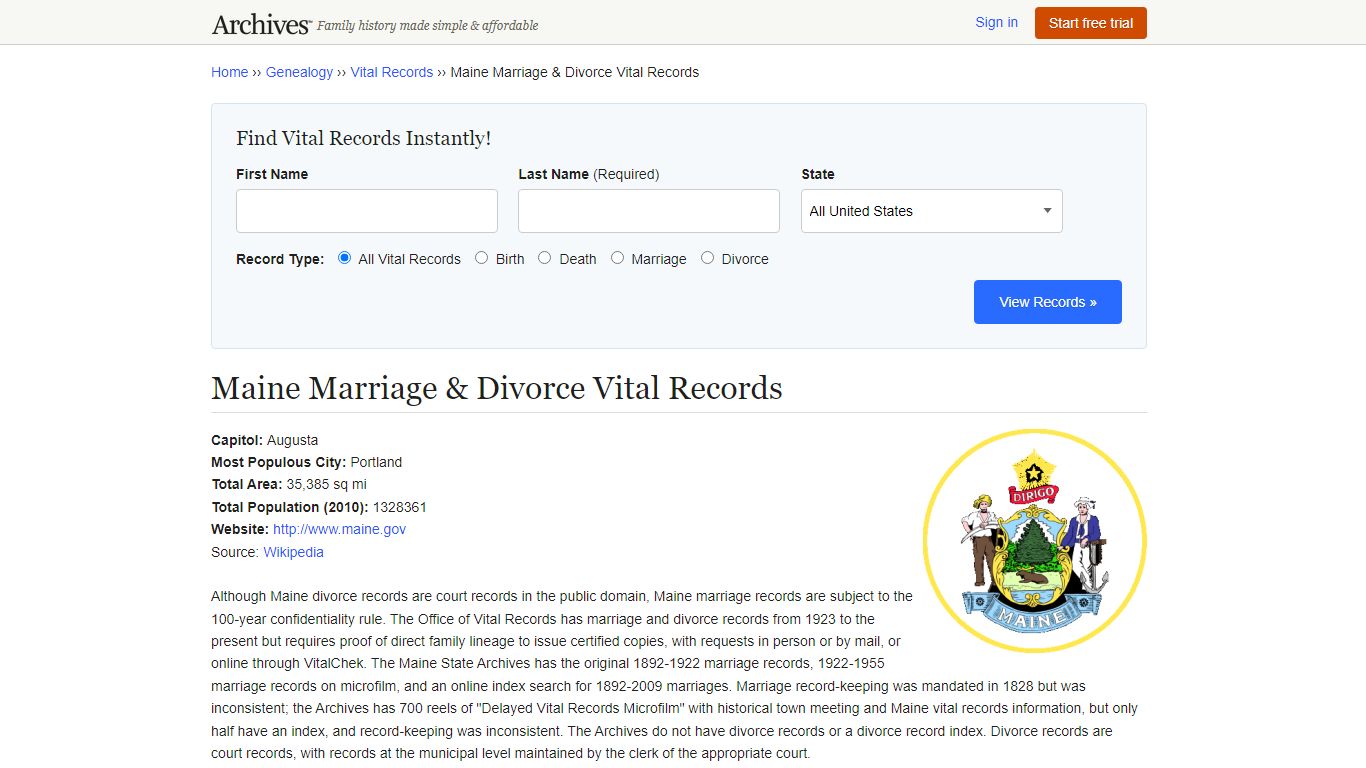Image resolution: width=1366 pixels, height=768 pixels.
Task: Open the State dropdown
Action: [x=931, y=211]
